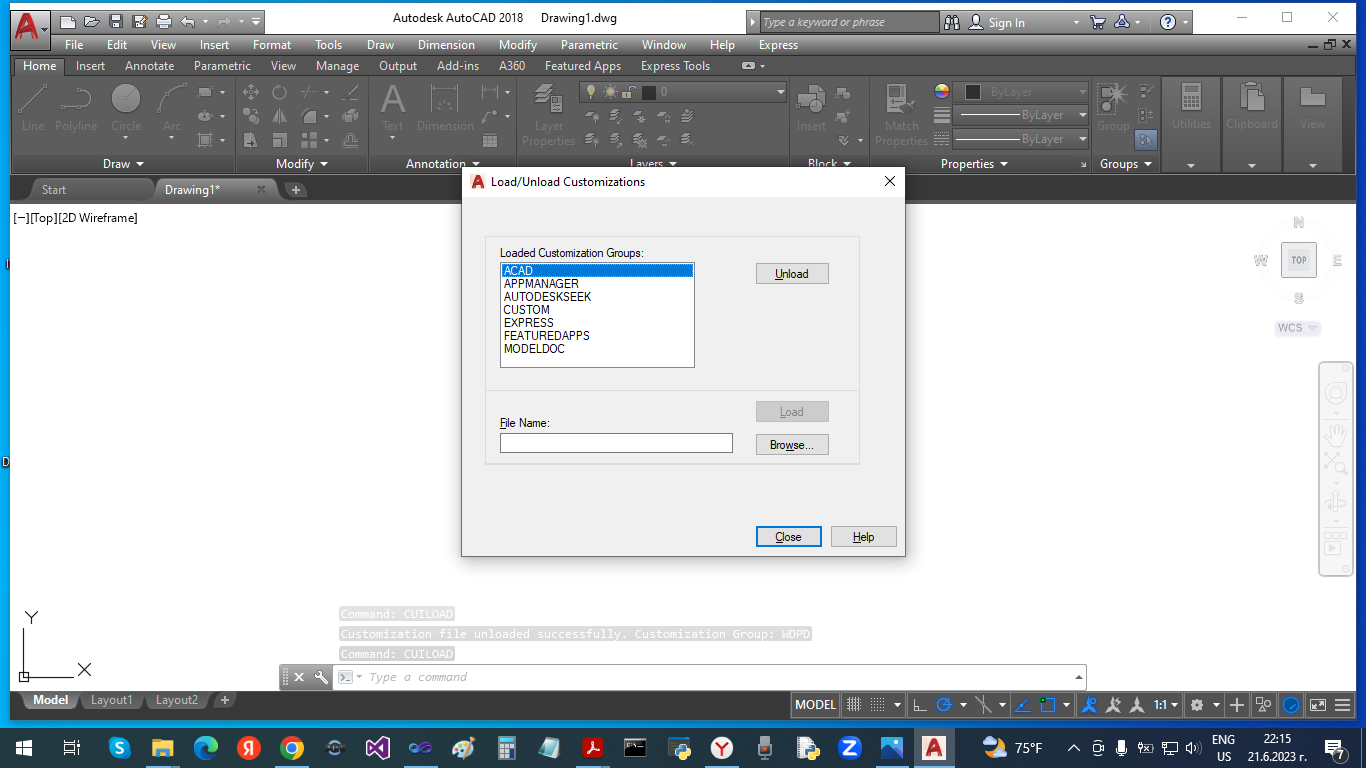Click the Autodesk App Store cart icon

click(1098, 22)
